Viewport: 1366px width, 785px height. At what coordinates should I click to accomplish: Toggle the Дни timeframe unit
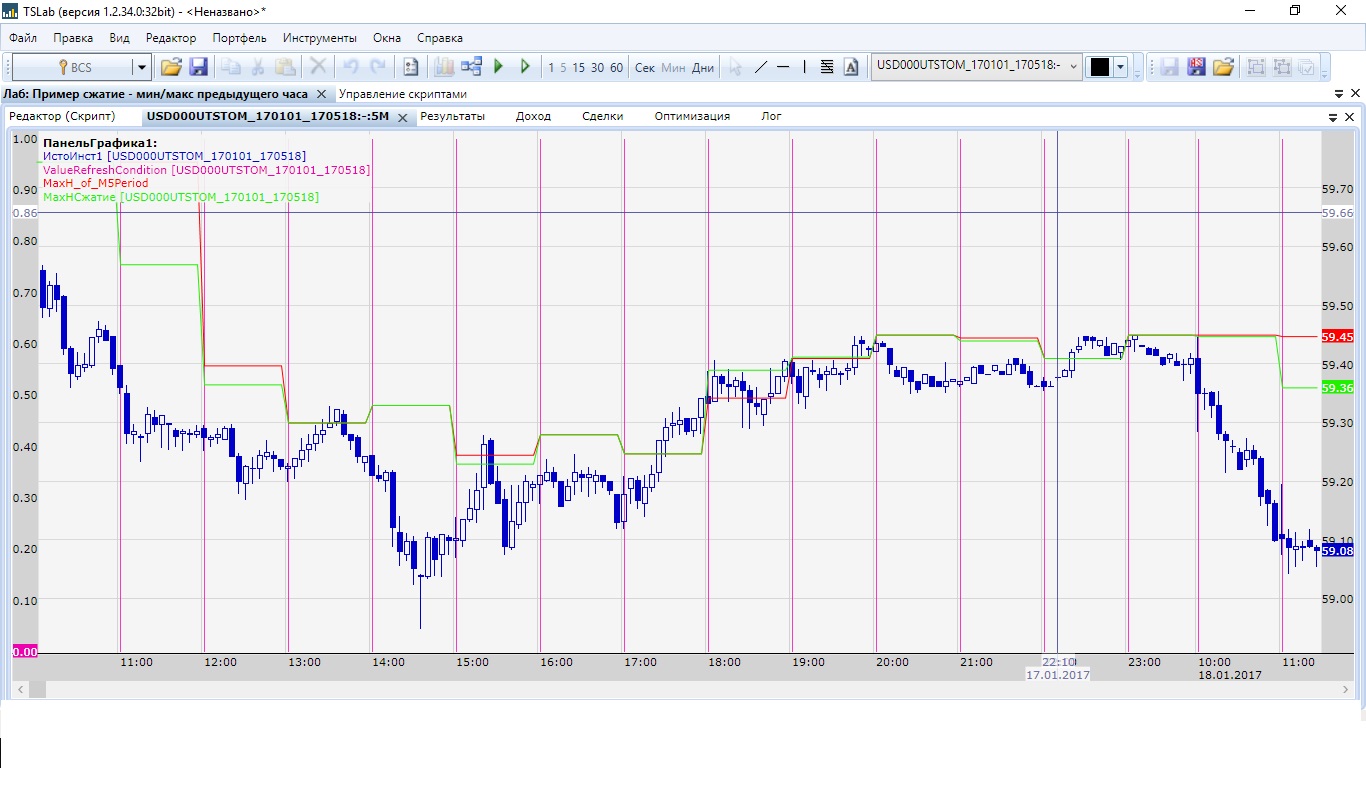[x=703, y=68]
